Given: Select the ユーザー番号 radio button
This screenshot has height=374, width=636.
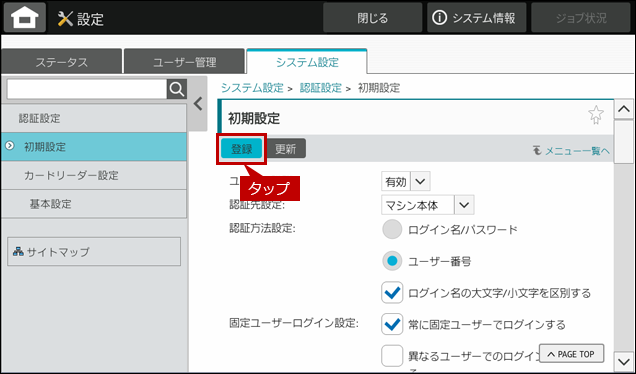Looking at the screenshot, I should point(392,261).
